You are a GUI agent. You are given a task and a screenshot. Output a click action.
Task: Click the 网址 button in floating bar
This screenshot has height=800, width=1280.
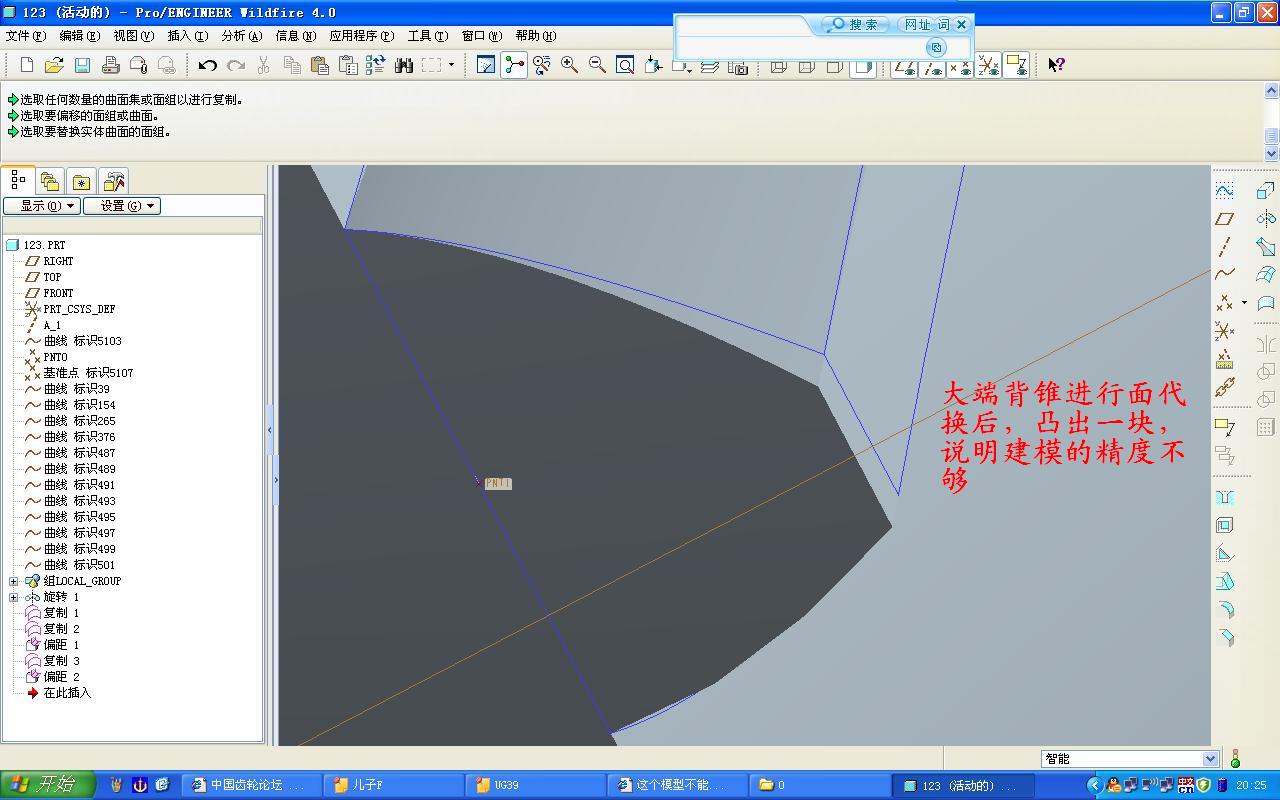pos(918,25)
